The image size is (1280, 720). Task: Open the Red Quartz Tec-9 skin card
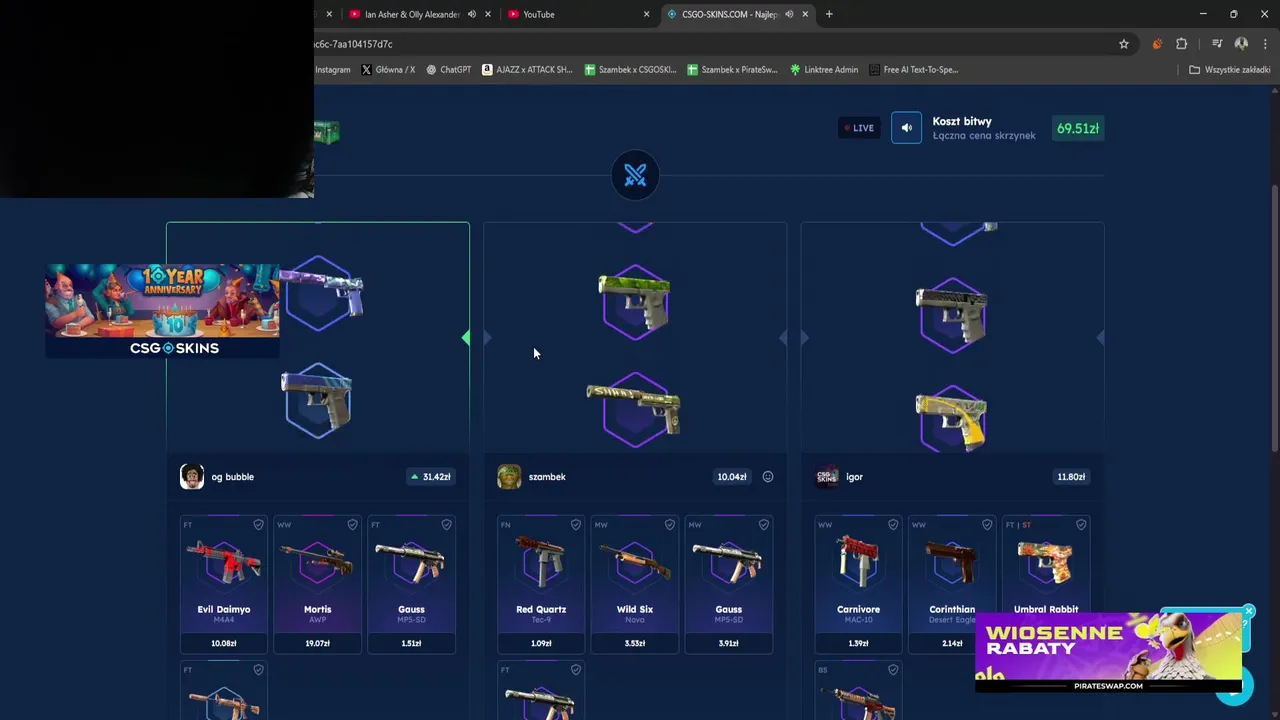pos(541,585)
